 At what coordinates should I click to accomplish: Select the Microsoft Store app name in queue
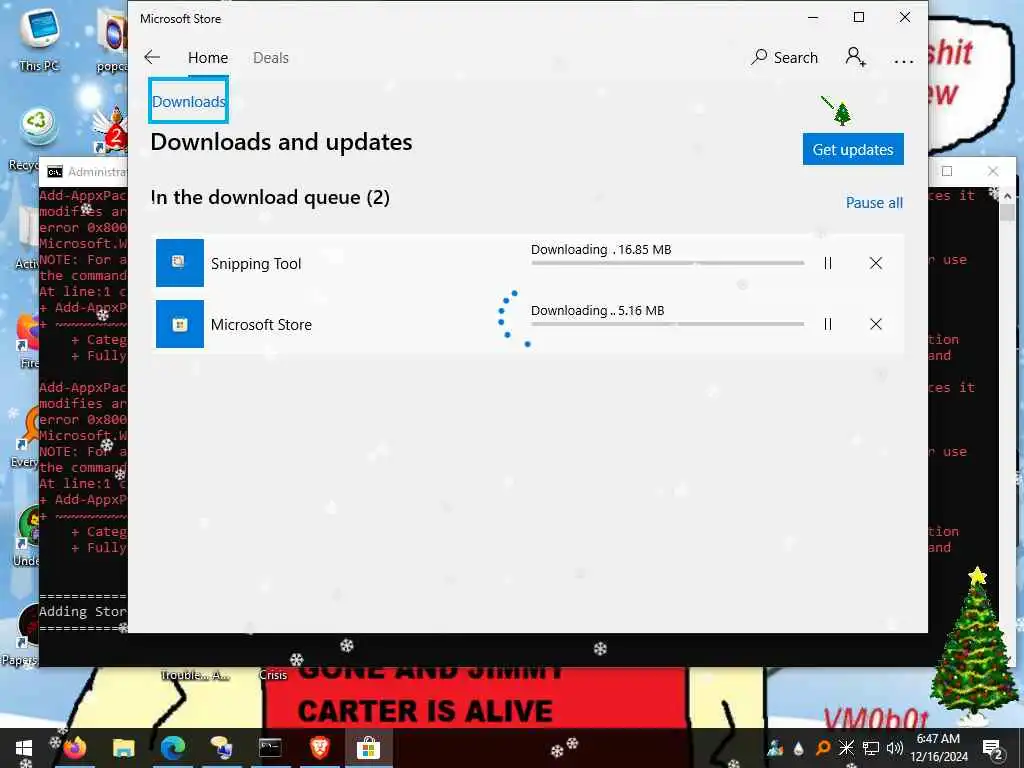pos(261,325)
